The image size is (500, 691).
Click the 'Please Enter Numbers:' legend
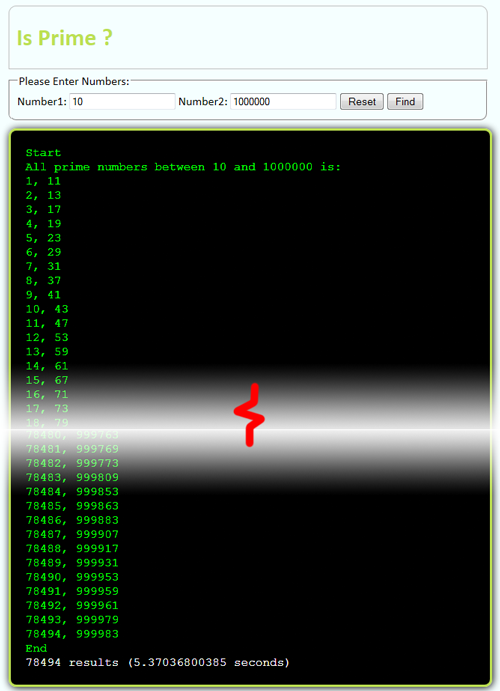(74, 82)
